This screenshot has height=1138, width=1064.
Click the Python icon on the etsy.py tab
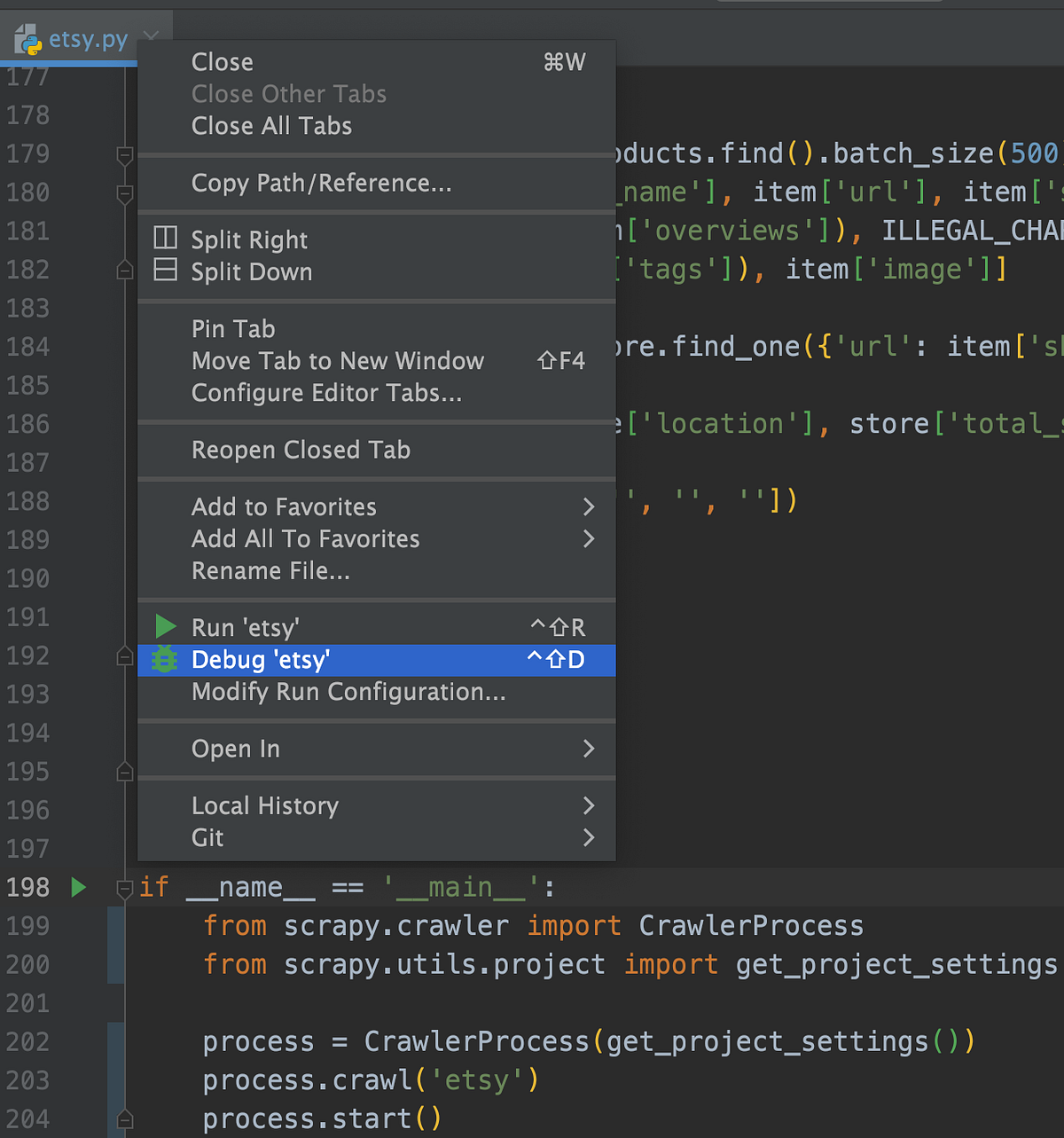[x=27, y=39]
